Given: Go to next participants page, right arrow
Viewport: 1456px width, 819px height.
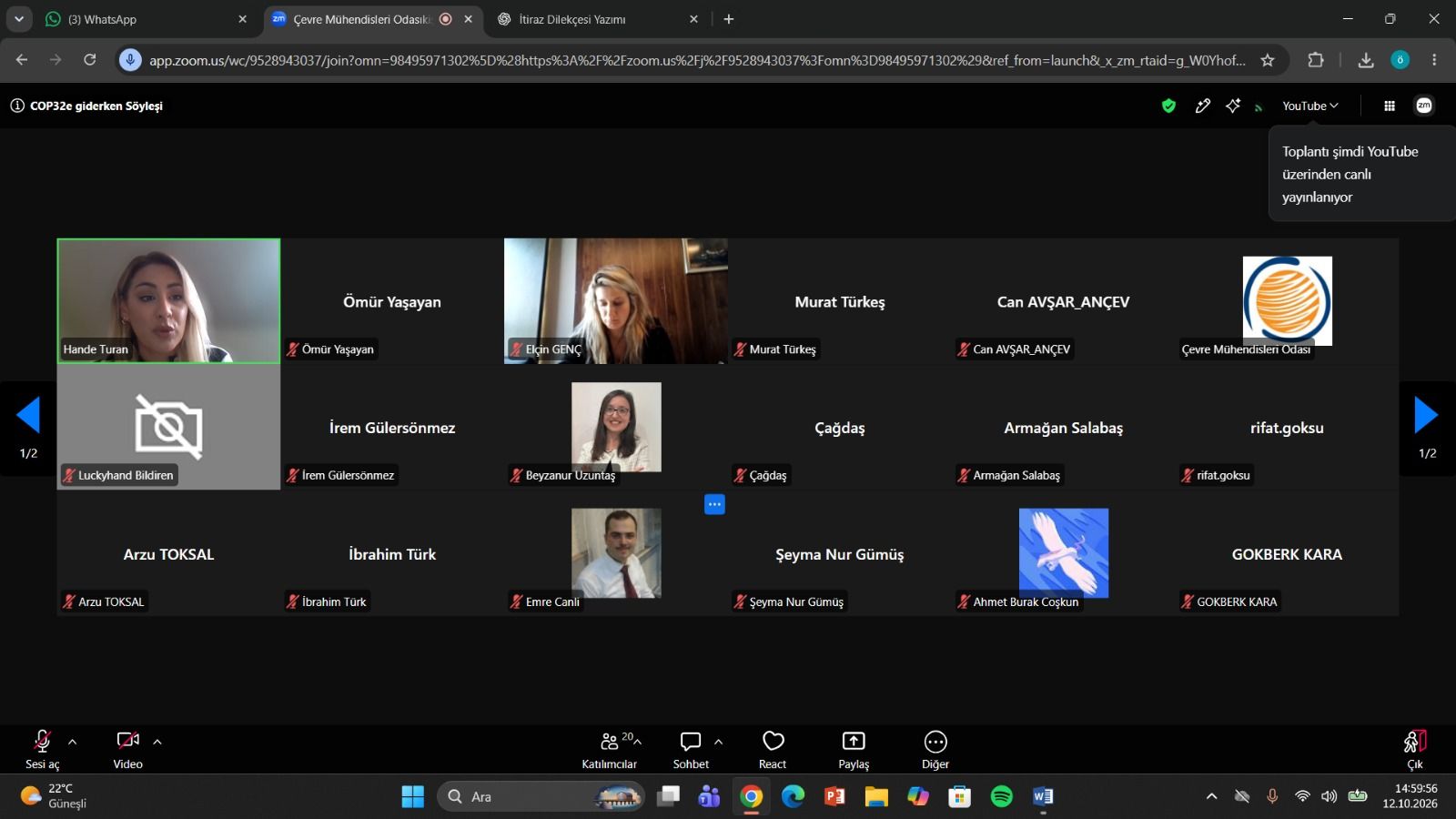Looking at the screenshot, I should pos(1426,416).
